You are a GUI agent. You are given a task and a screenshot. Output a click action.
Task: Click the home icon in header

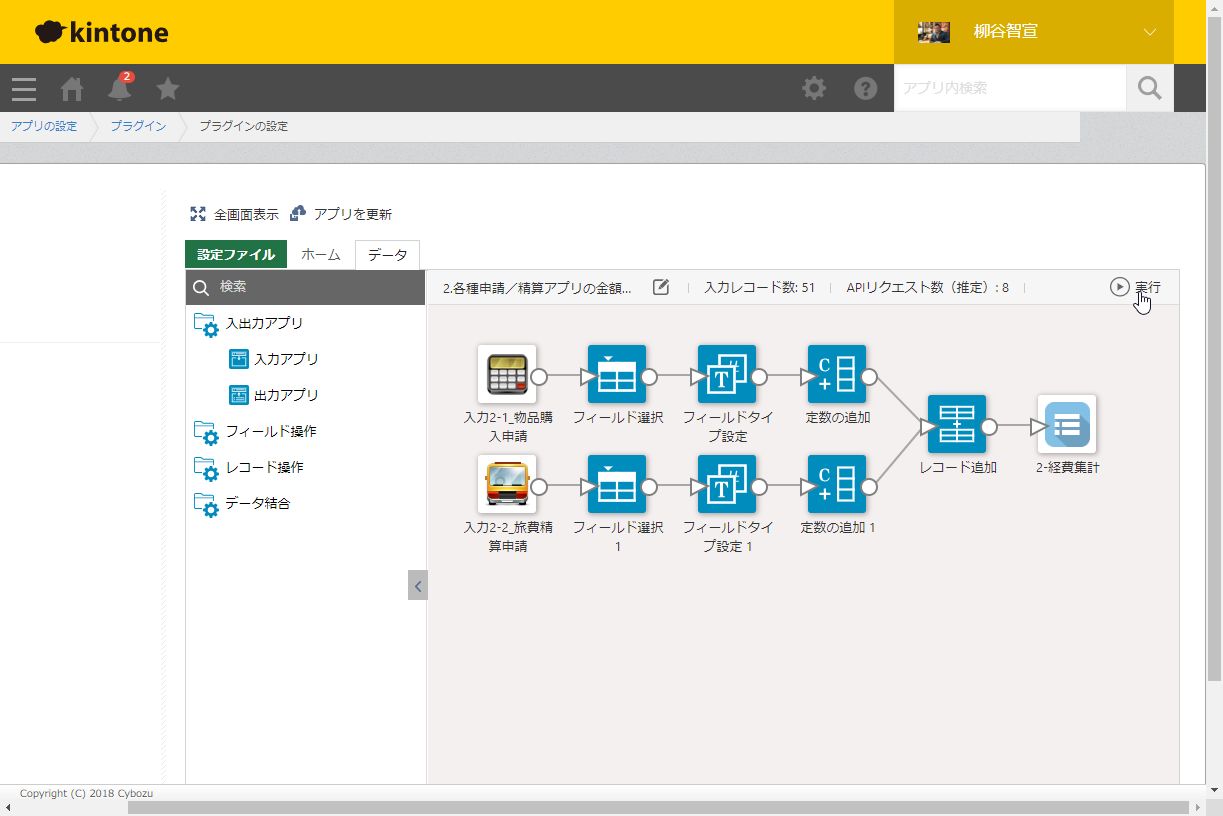point(72,89)
